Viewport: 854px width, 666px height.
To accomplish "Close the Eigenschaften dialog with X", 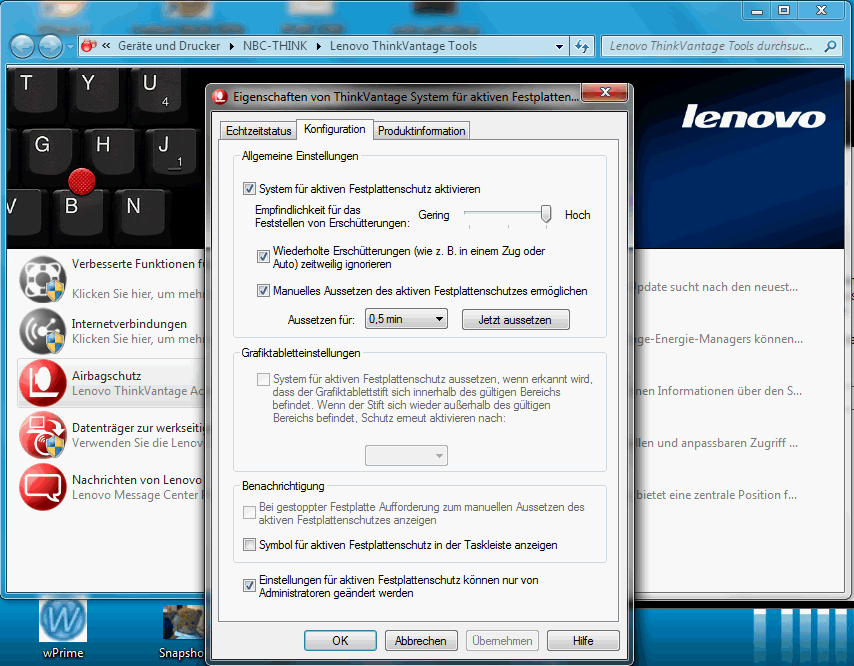I will pos(605,92).
